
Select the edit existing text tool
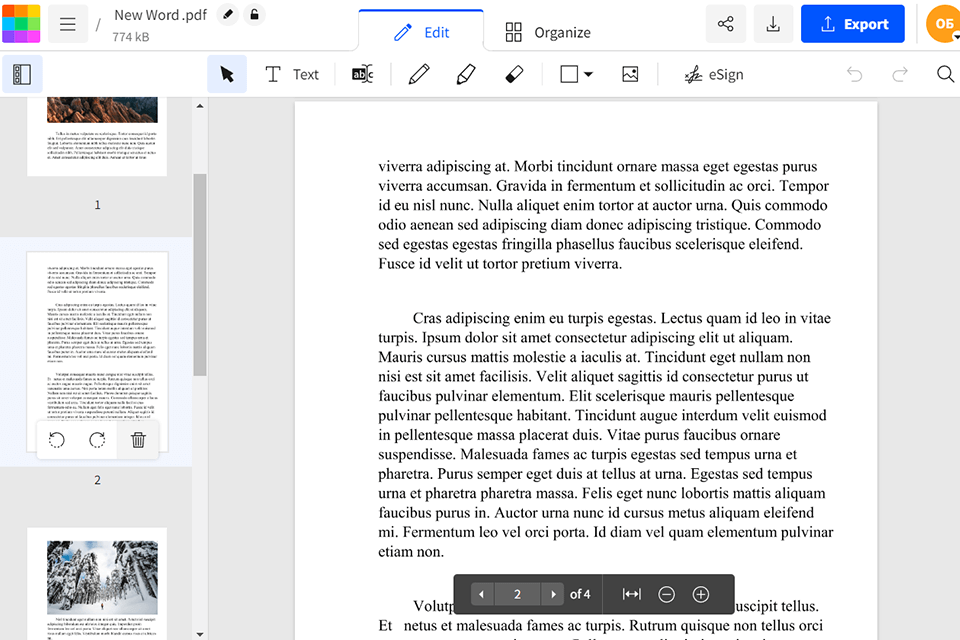pyautogui.click(x=362, y=74)
